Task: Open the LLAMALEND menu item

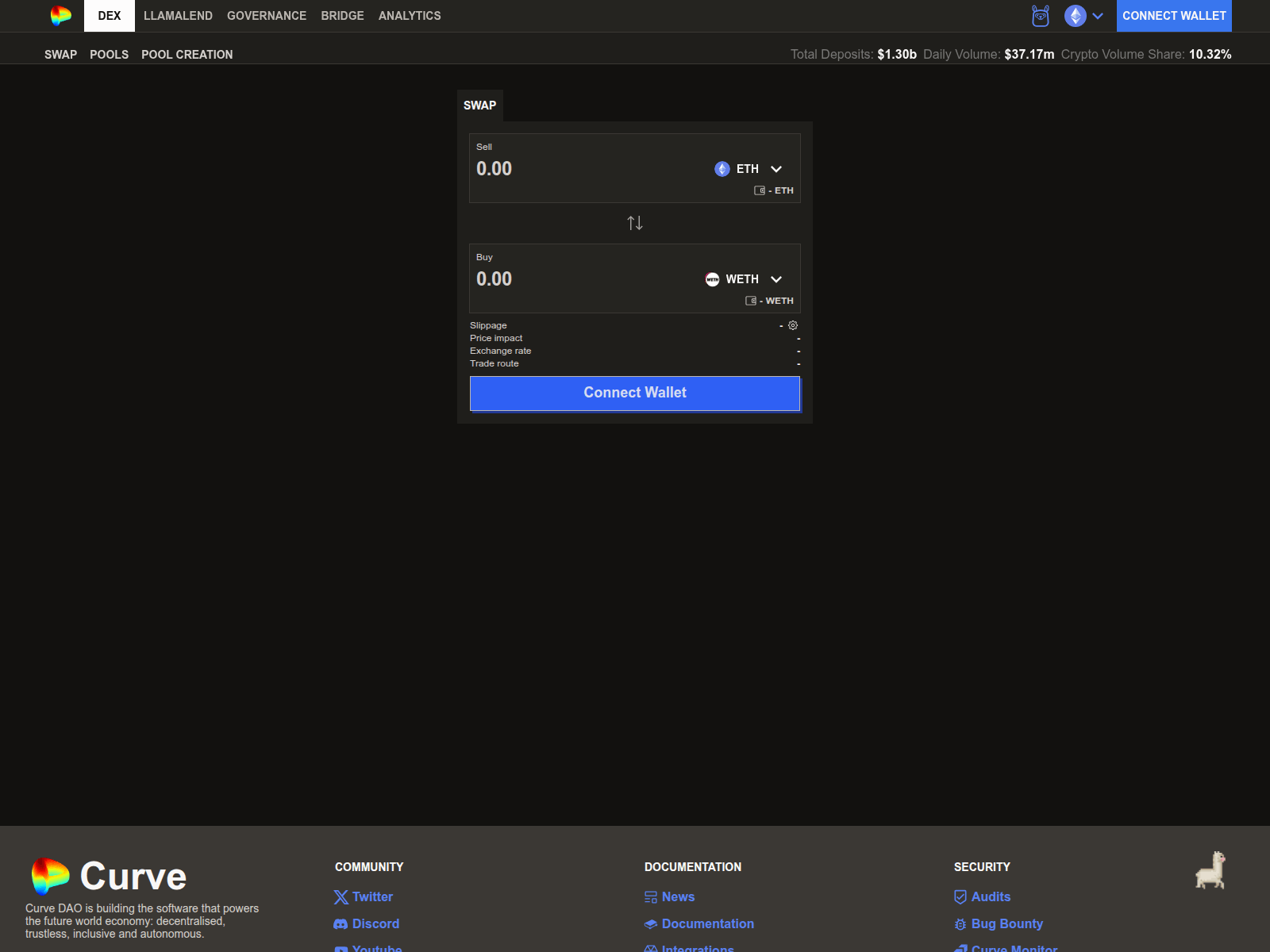Action: coord(178,16)
